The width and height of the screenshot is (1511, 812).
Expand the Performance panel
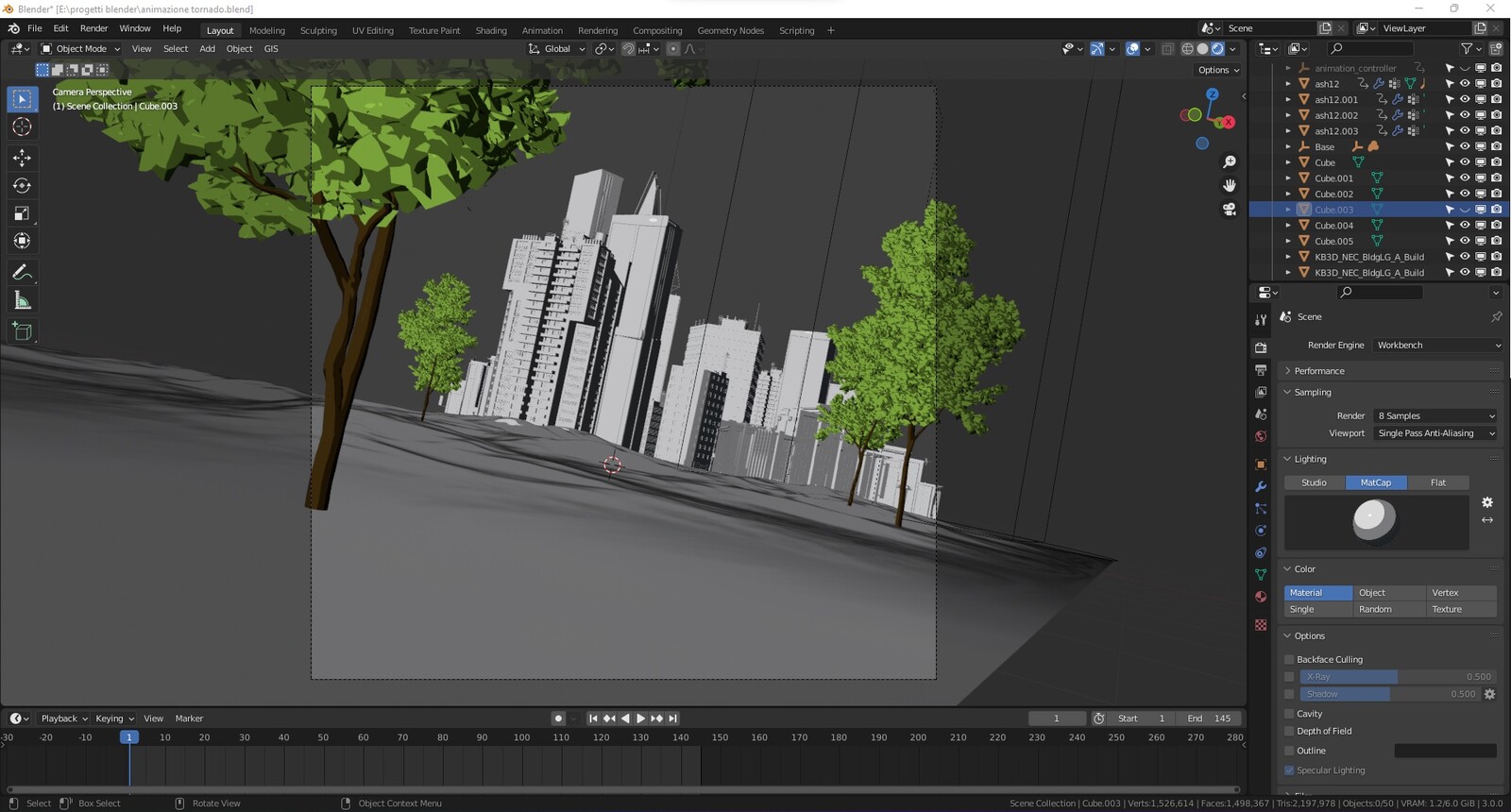coord(1390,371)
